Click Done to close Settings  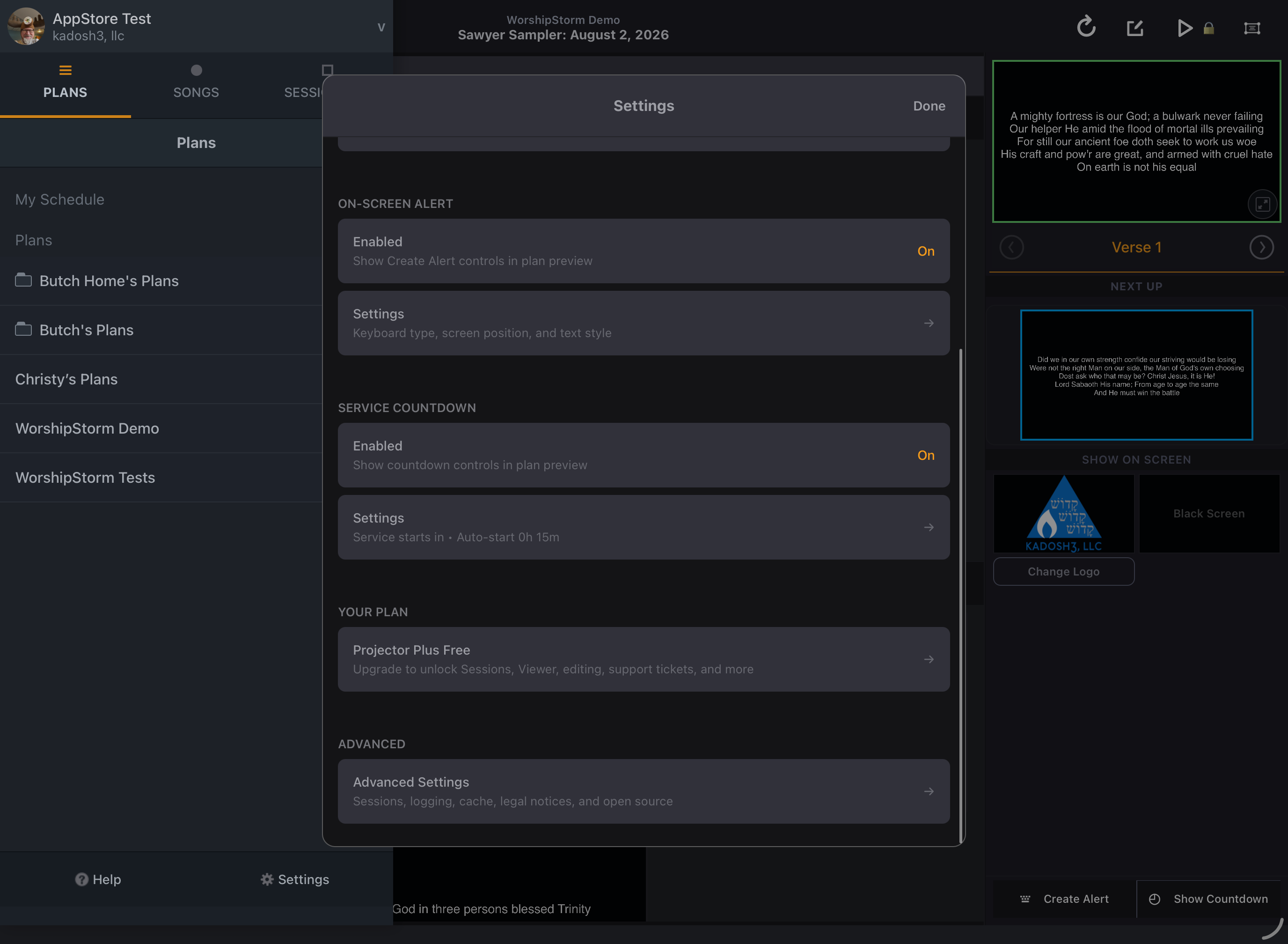929,106
